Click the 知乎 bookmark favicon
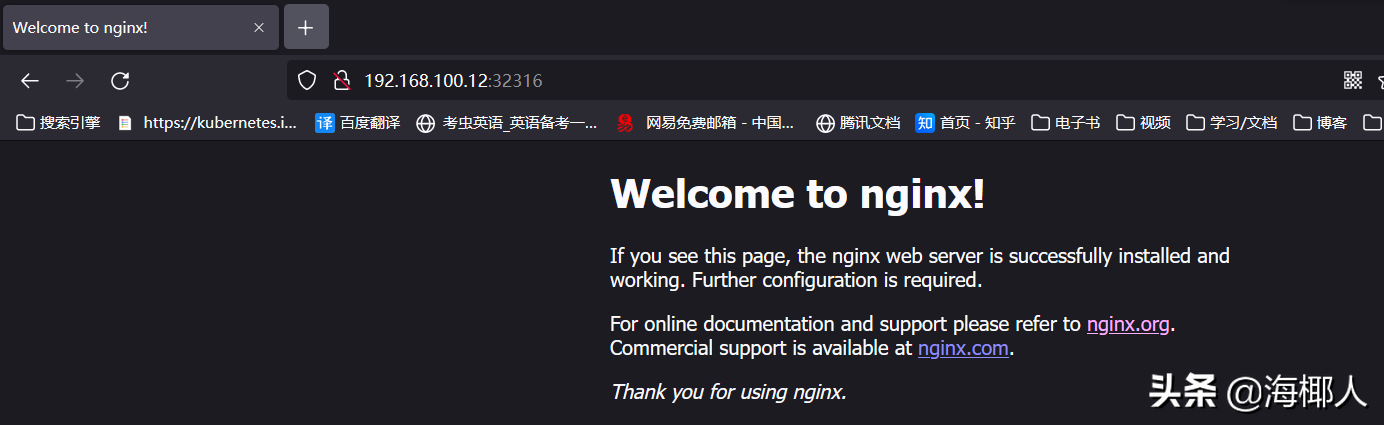Viewport: 1384px width, 425px height. tap(925, 123)
